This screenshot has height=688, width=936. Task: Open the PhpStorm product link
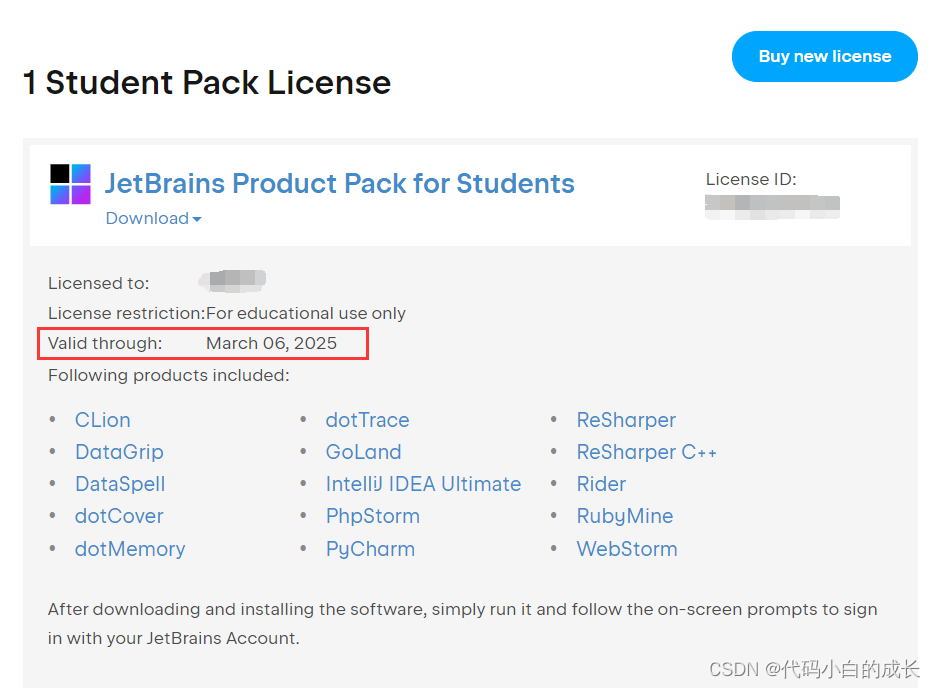pos(372,516)
